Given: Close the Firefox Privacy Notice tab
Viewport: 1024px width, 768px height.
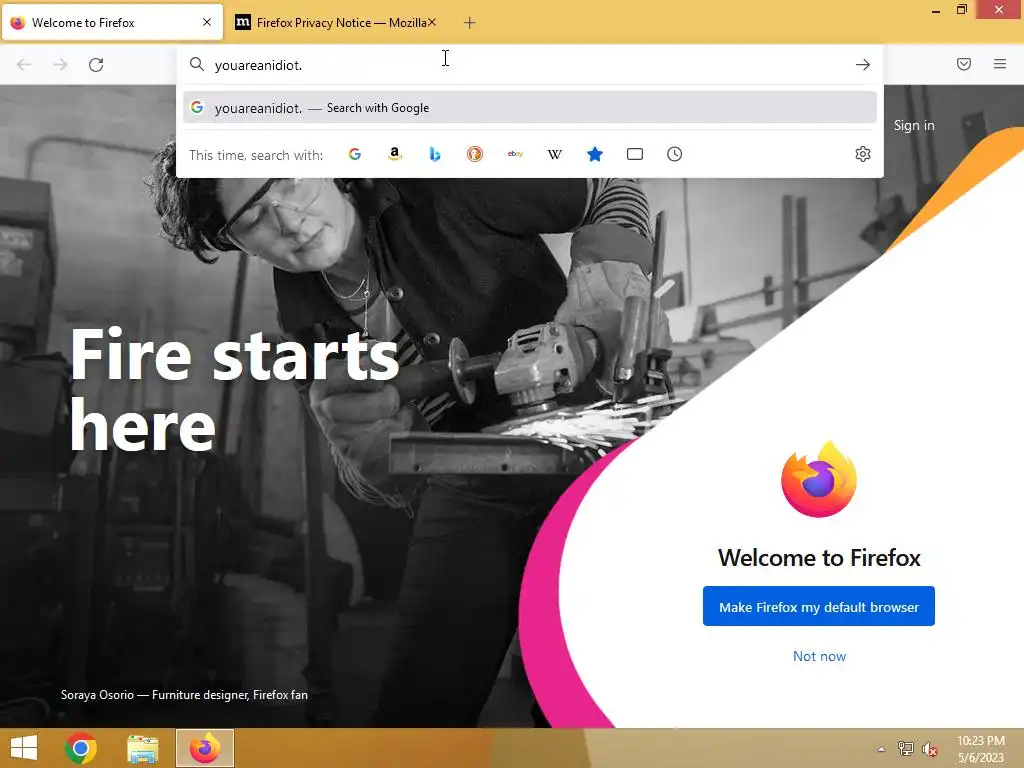Looking at the screenshot, I should [x=432, y=22].
